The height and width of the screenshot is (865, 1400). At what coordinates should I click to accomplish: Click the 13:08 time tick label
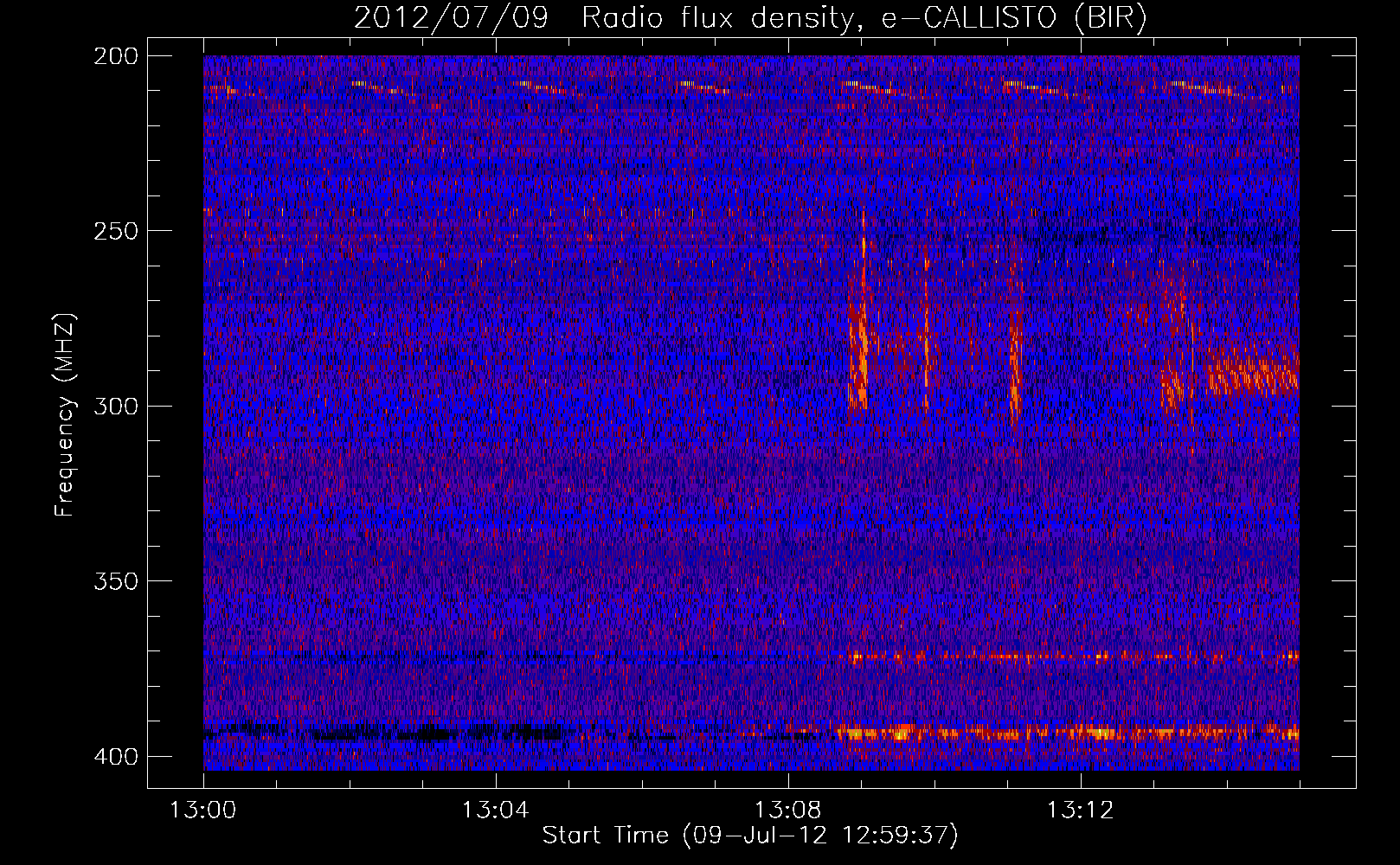[787, 811]
